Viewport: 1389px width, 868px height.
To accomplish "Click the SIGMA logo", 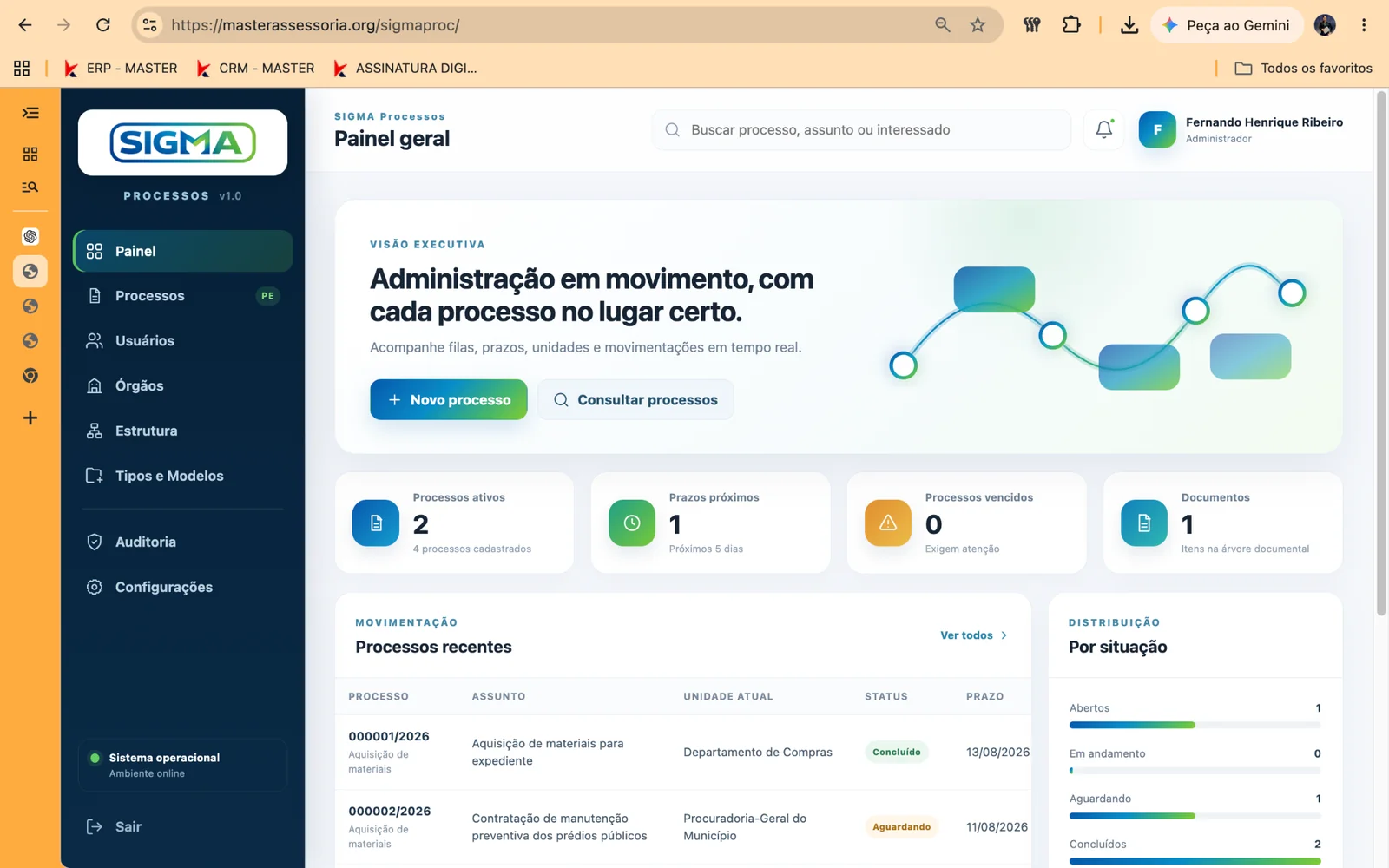I will 182,142.
